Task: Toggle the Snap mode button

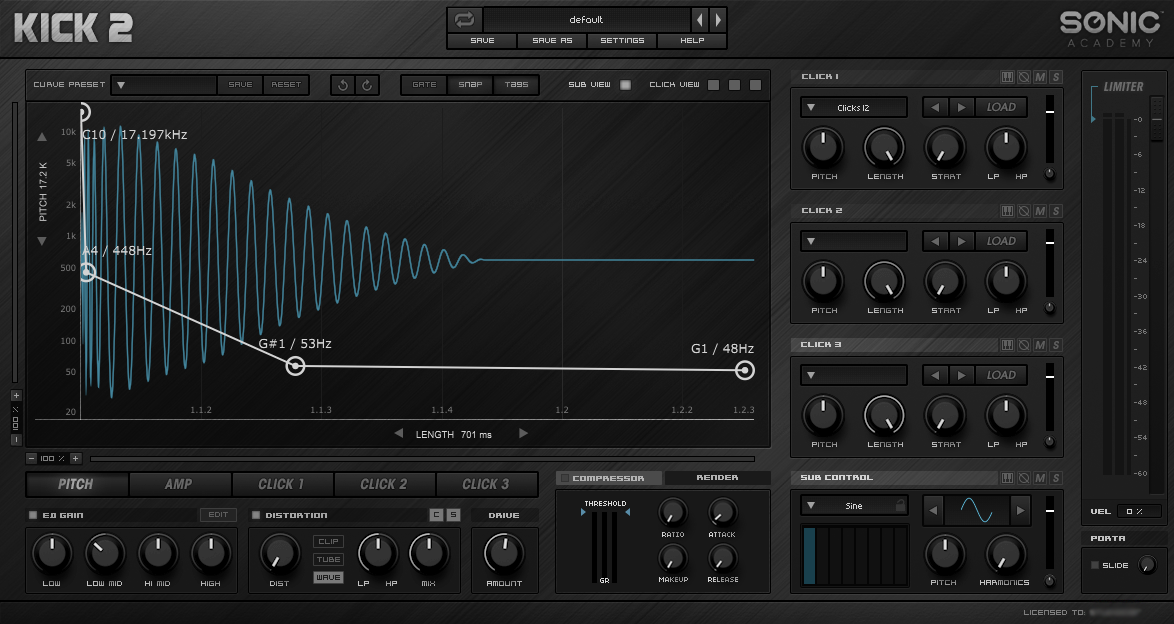Action: [x=470, y=85]
